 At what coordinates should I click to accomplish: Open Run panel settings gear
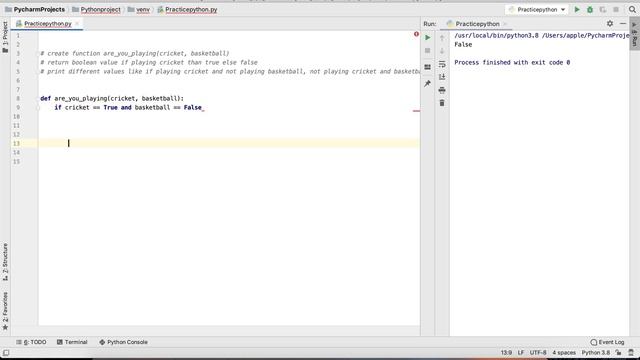point(610,24)
